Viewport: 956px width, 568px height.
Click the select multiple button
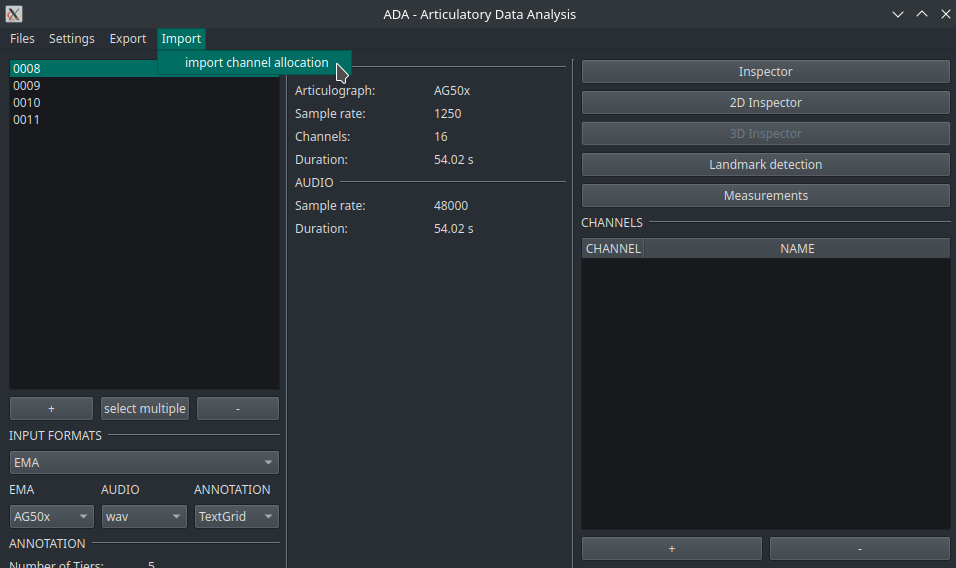pos(145,409)
